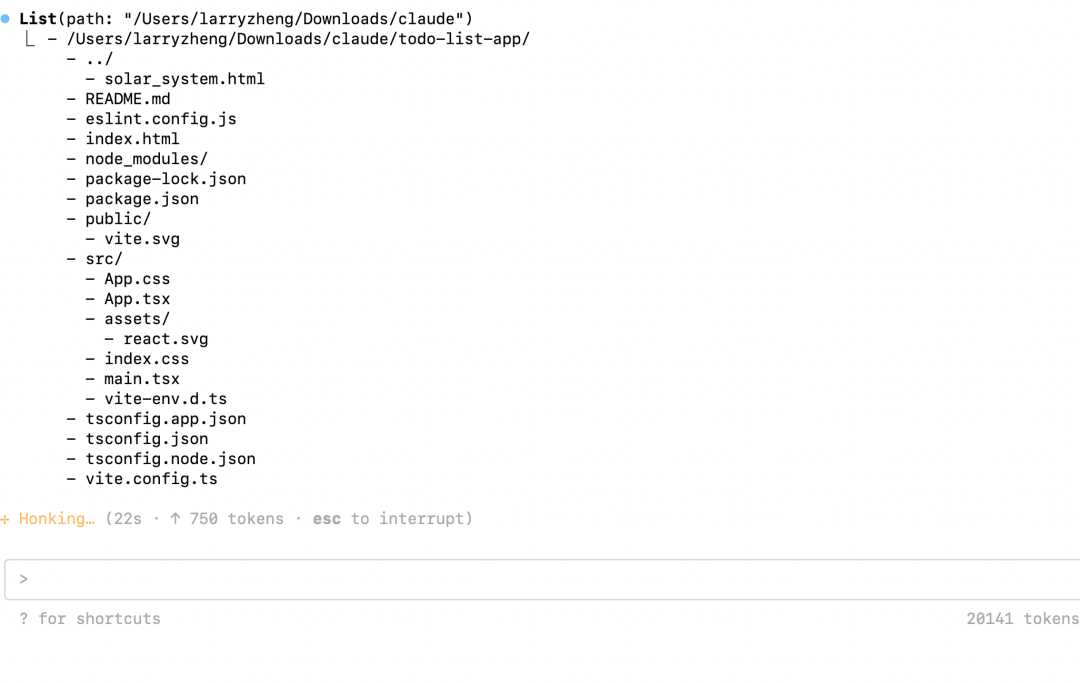1080x683 pixels.
Task: Select App.tsx in the src folder
Action: click(x=137, y=299)
